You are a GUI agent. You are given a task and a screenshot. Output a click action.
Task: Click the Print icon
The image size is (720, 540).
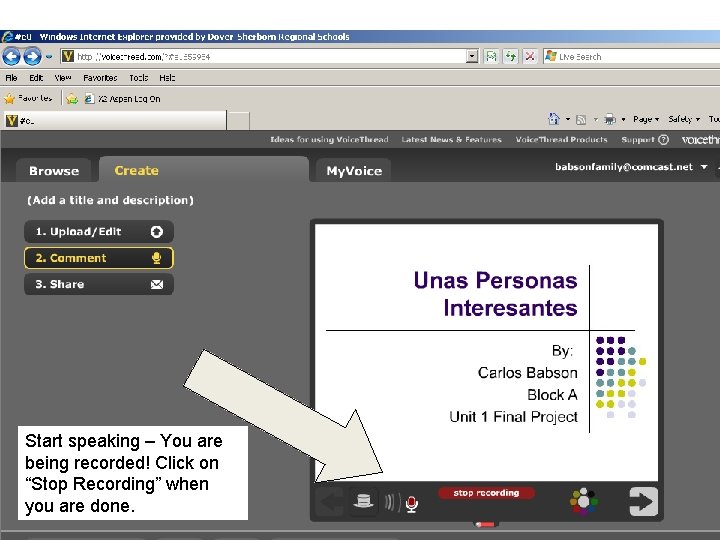(610, 119)
